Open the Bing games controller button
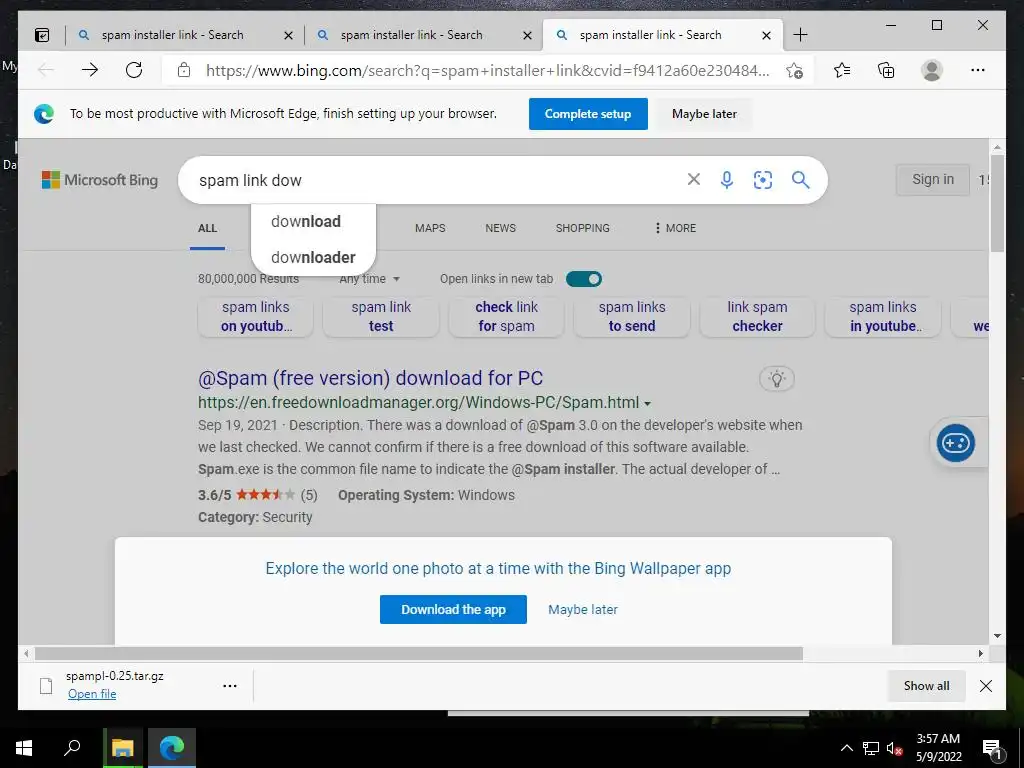This screenshot has height=768, width=1024. [955, 443]
